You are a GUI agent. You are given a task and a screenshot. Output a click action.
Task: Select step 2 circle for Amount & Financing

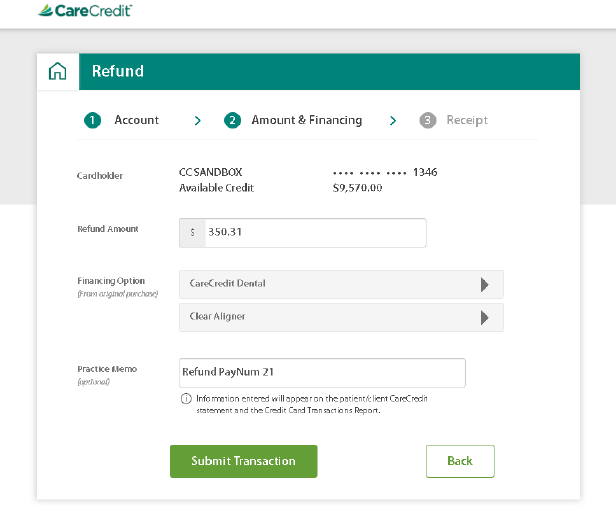(x=232, y=120)
